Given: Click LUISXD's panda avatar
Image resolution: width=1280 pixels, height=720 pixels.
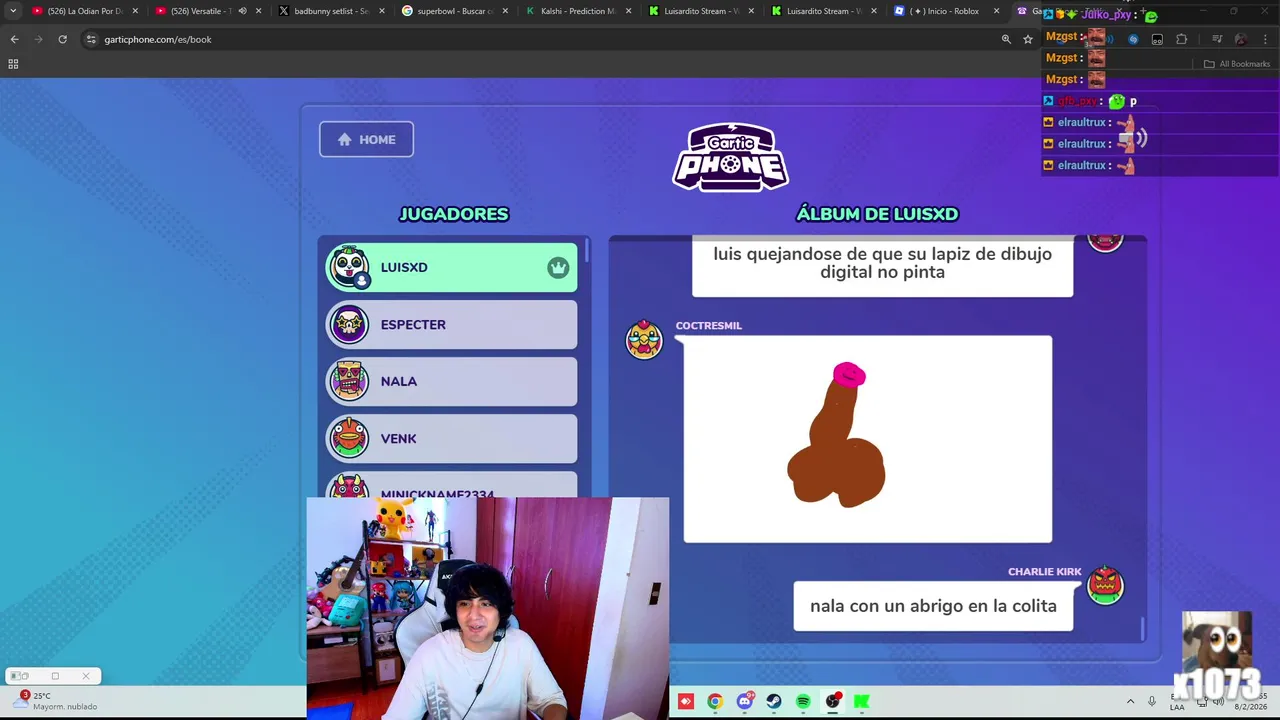Looking at the screenshot, I should [349, 267].
